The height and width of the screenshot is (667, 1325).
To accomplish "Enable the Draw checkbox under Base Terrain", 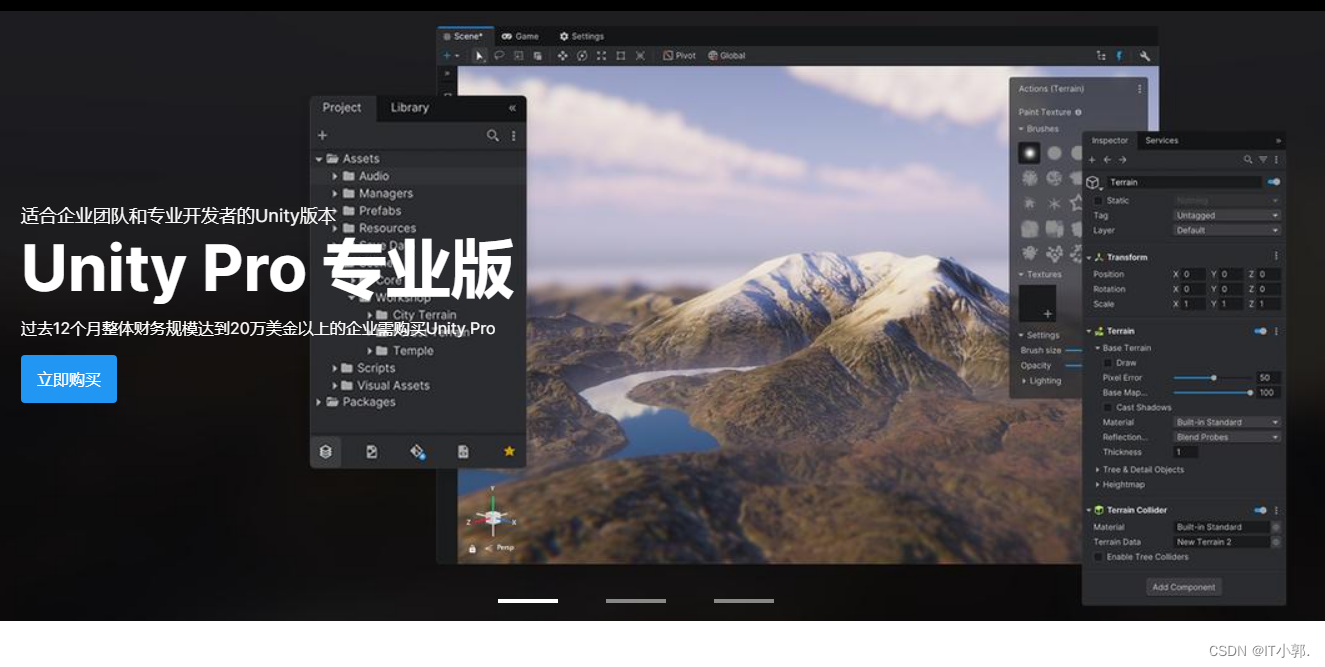I will coord(1108,363).
